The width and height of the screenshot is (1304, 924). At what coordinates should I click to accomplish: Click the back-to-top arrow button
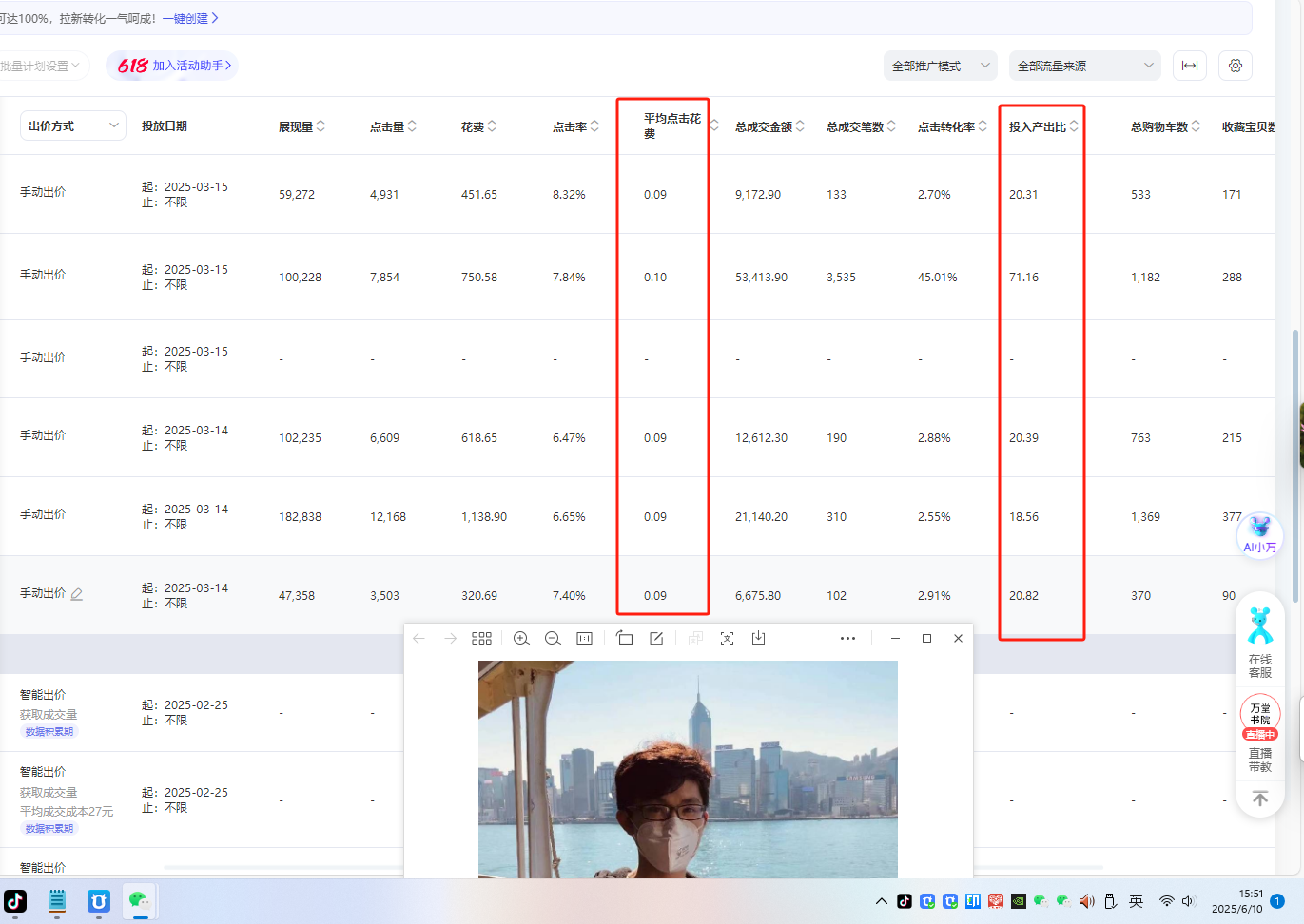tap(1260, 799)
